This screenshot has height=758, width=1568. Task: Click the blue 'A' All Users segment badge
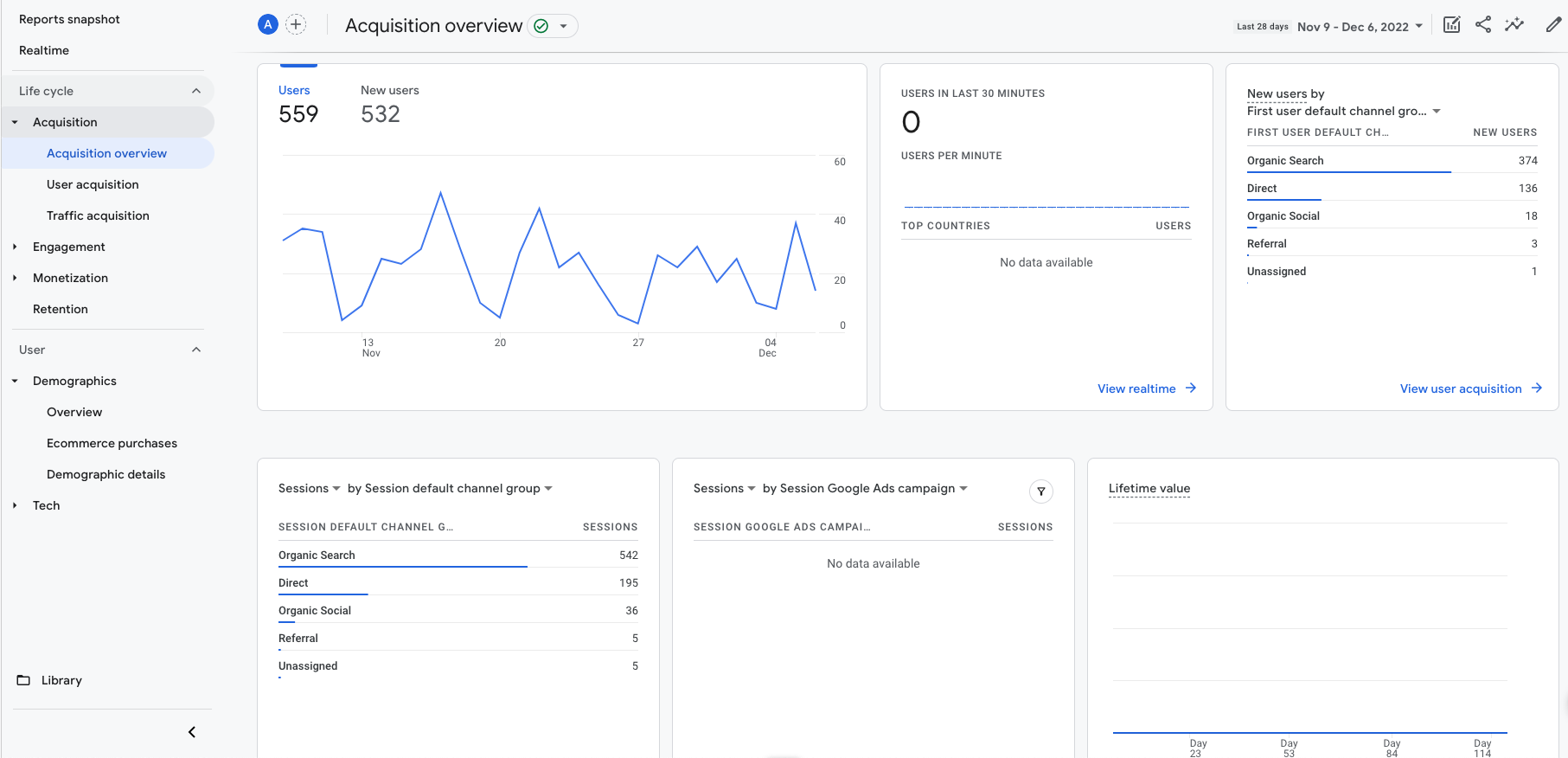click(x=268, y=25)
